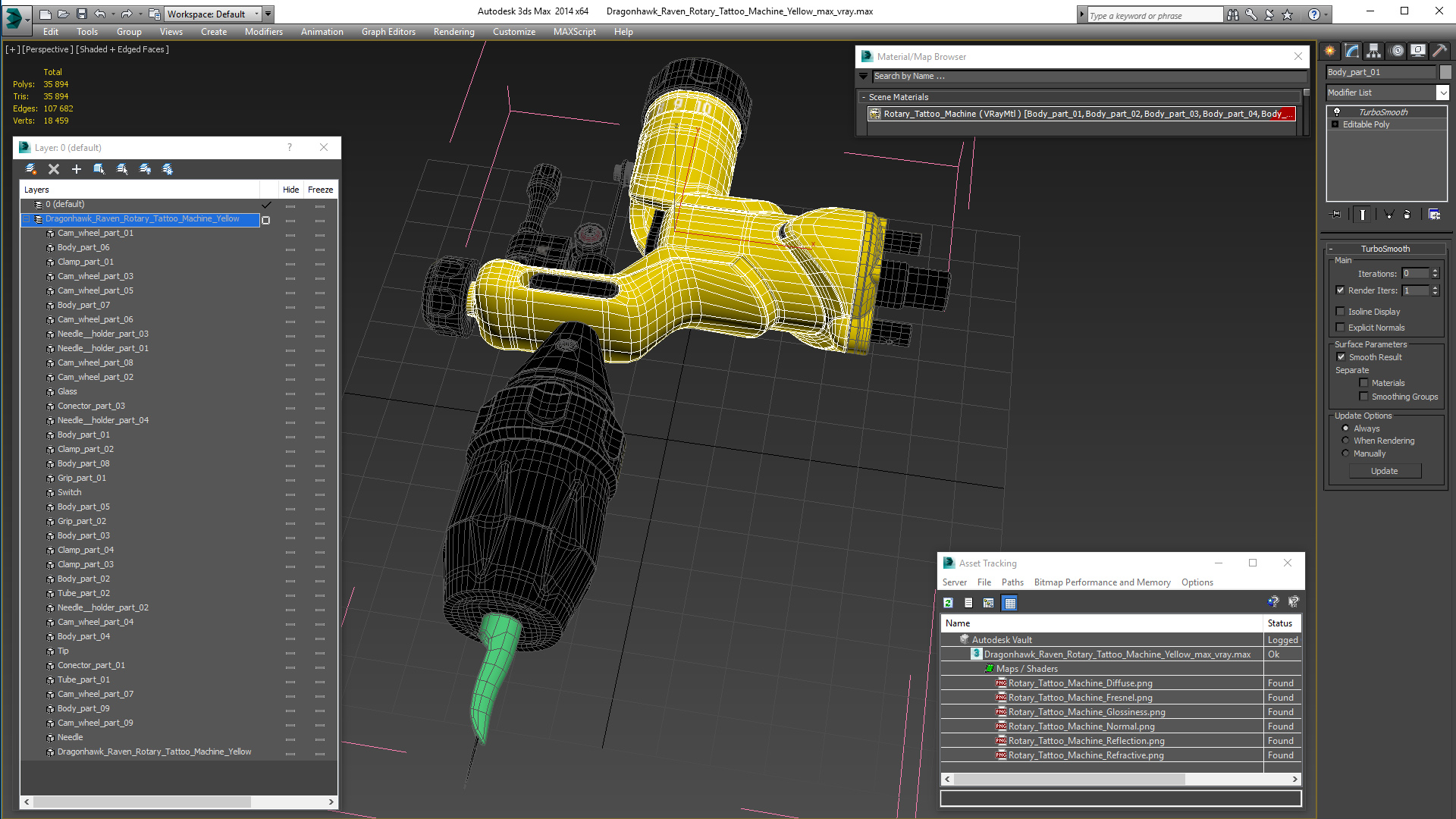Collapse the Dragonhawk_Raven layer tree

coord(27,219)
